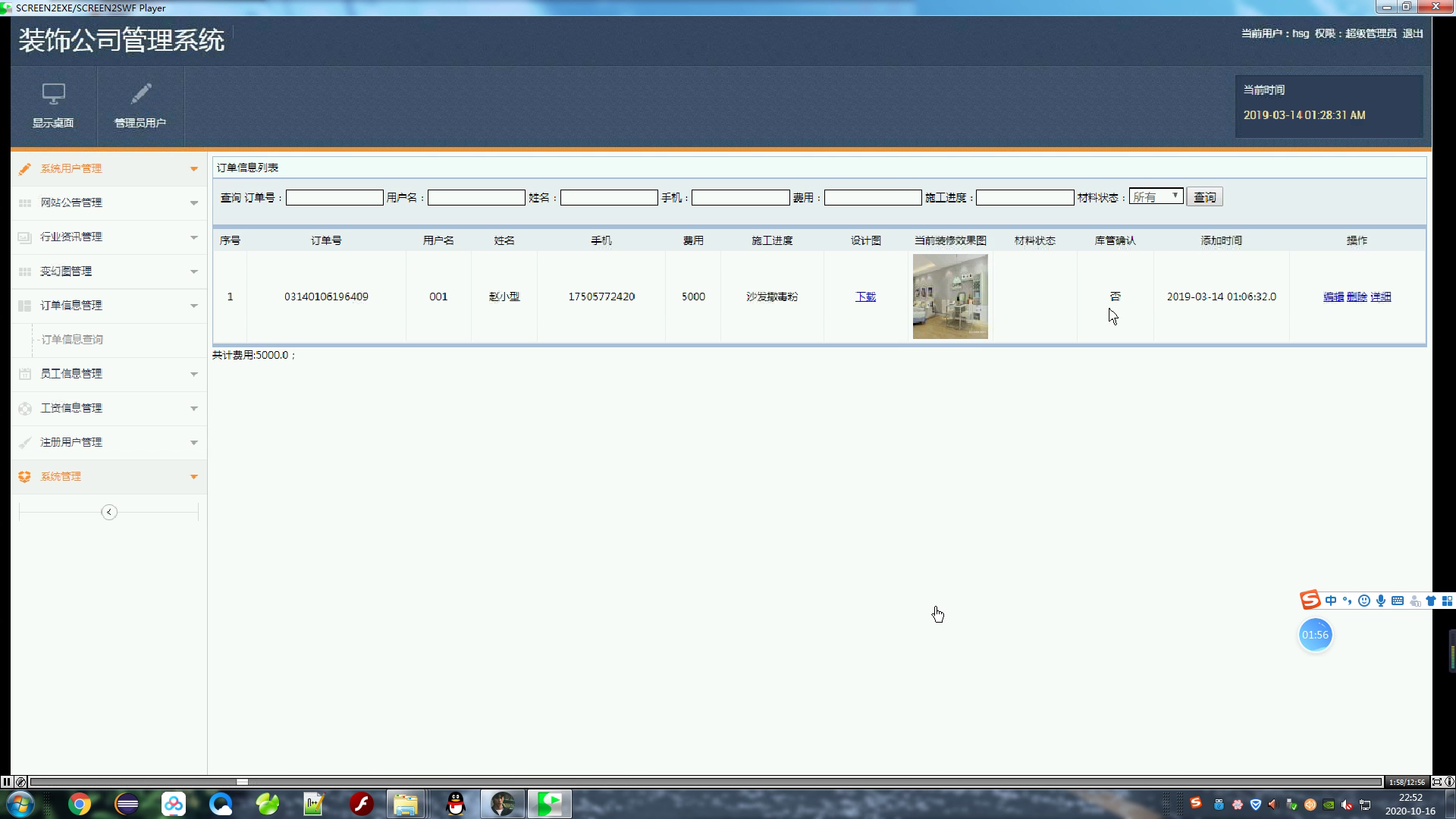Click the blue 01:56 timer bubble

pos(1315,635)
